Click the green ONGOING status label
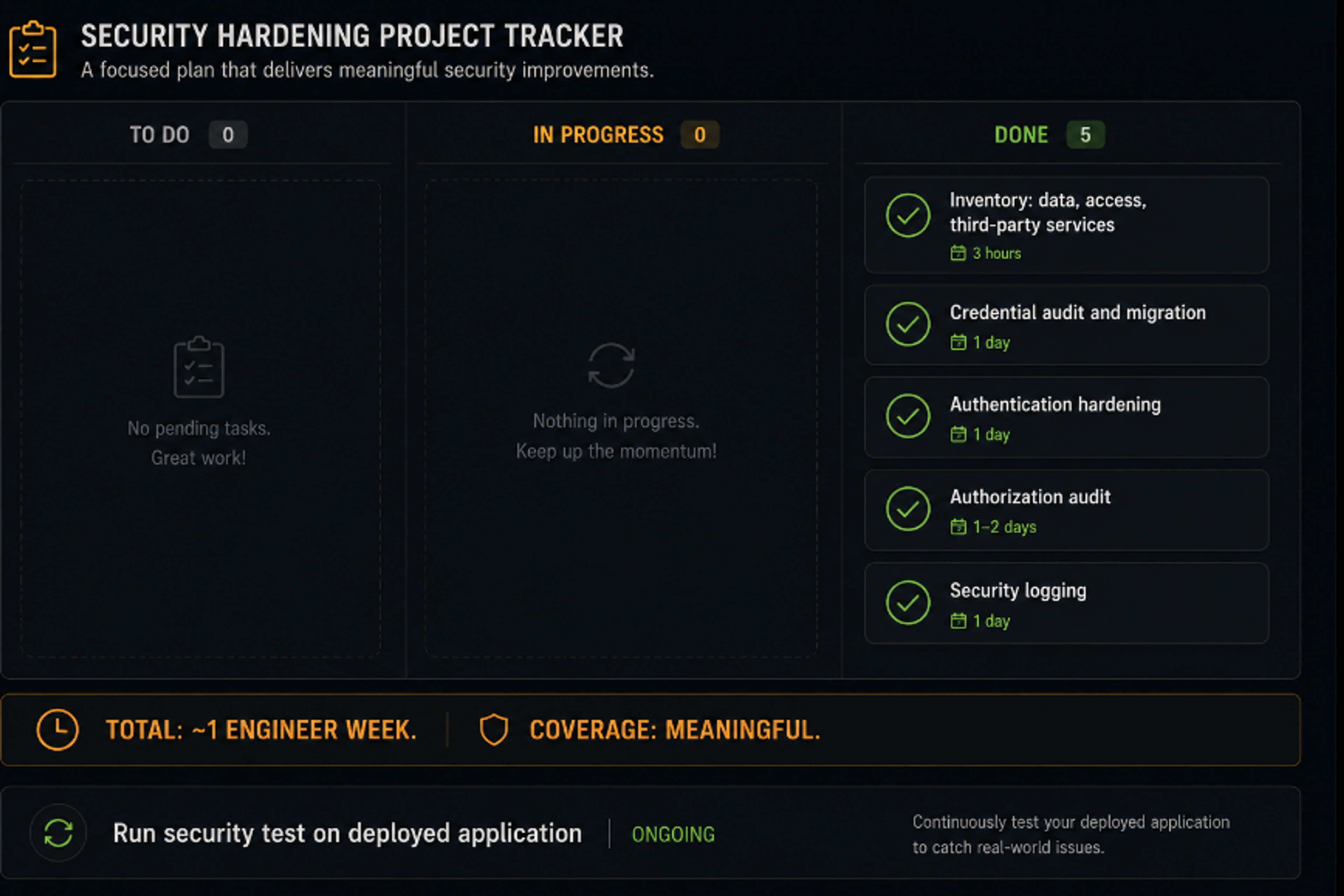 (673, 834)
